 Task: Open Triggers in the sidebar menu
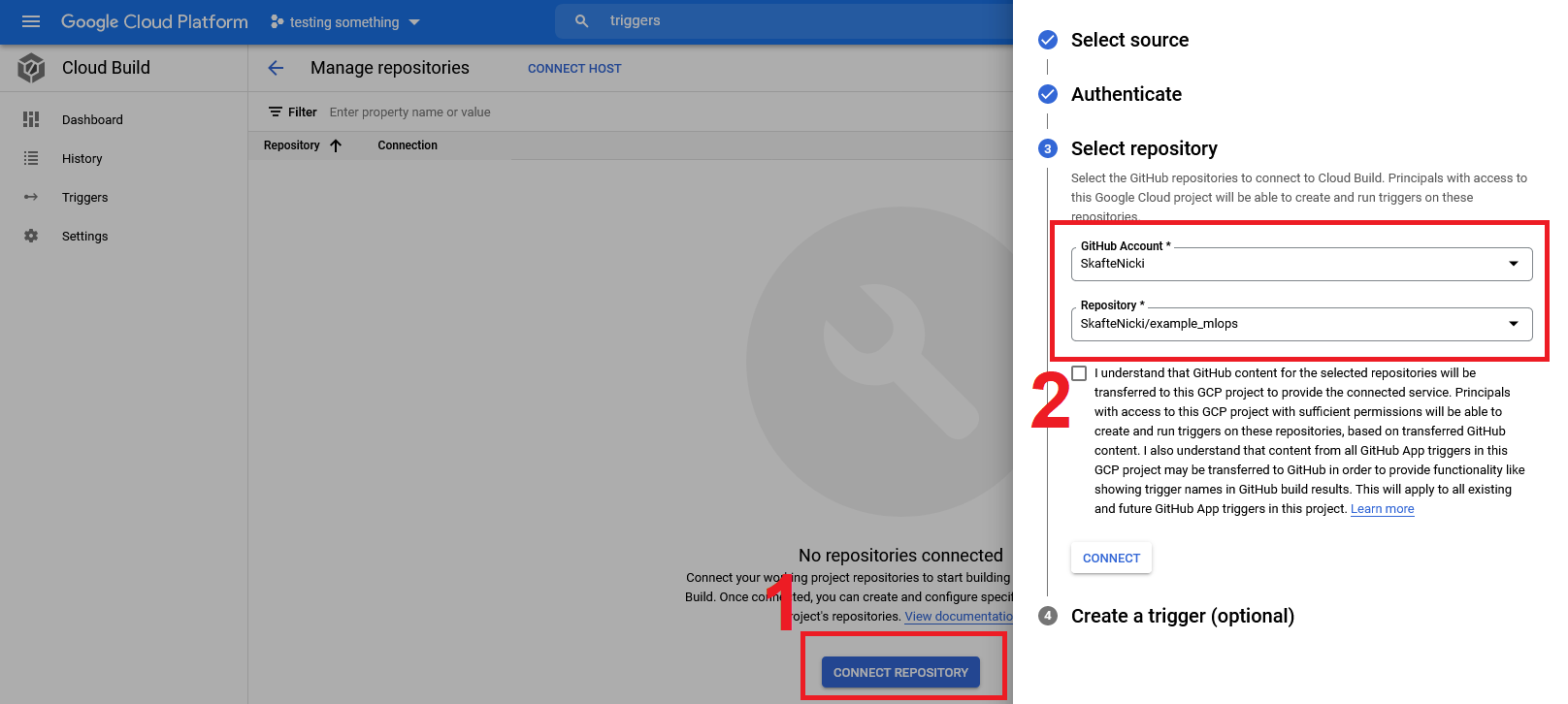[x=85, y=197]
